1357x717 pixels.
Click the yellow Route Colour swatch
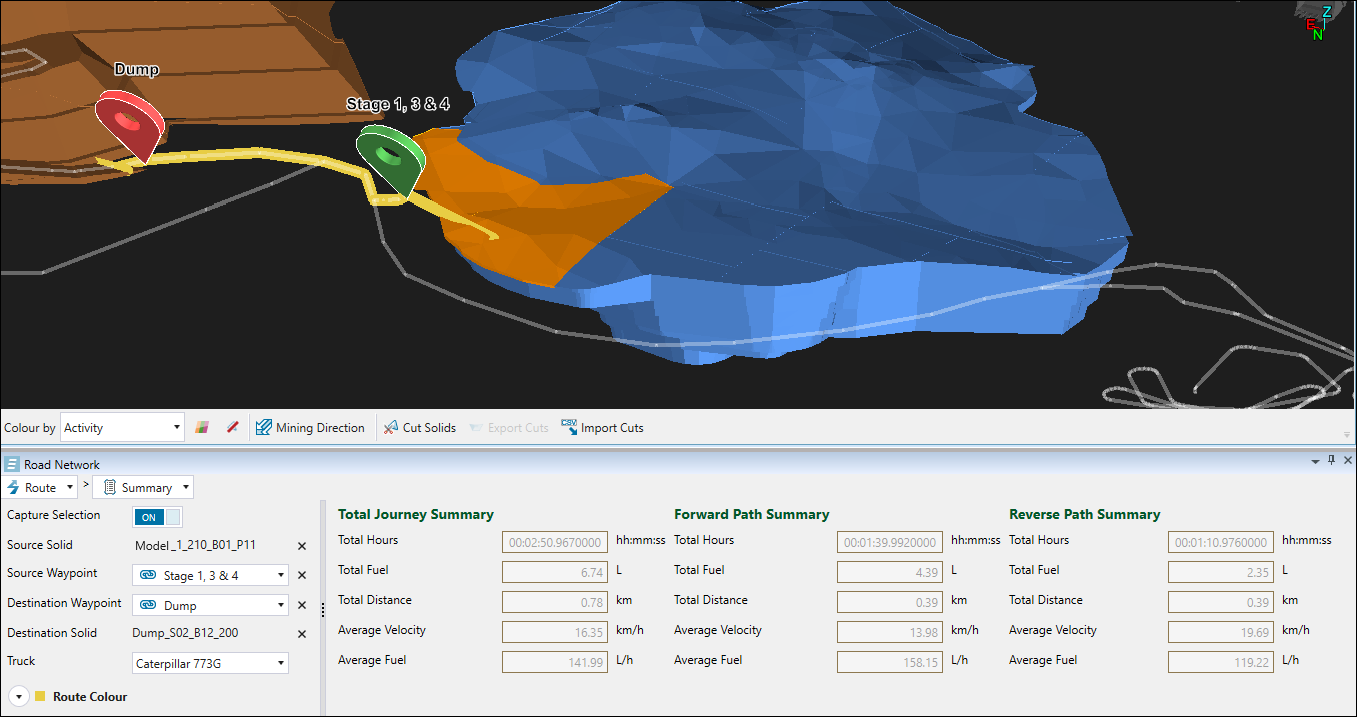40,697
